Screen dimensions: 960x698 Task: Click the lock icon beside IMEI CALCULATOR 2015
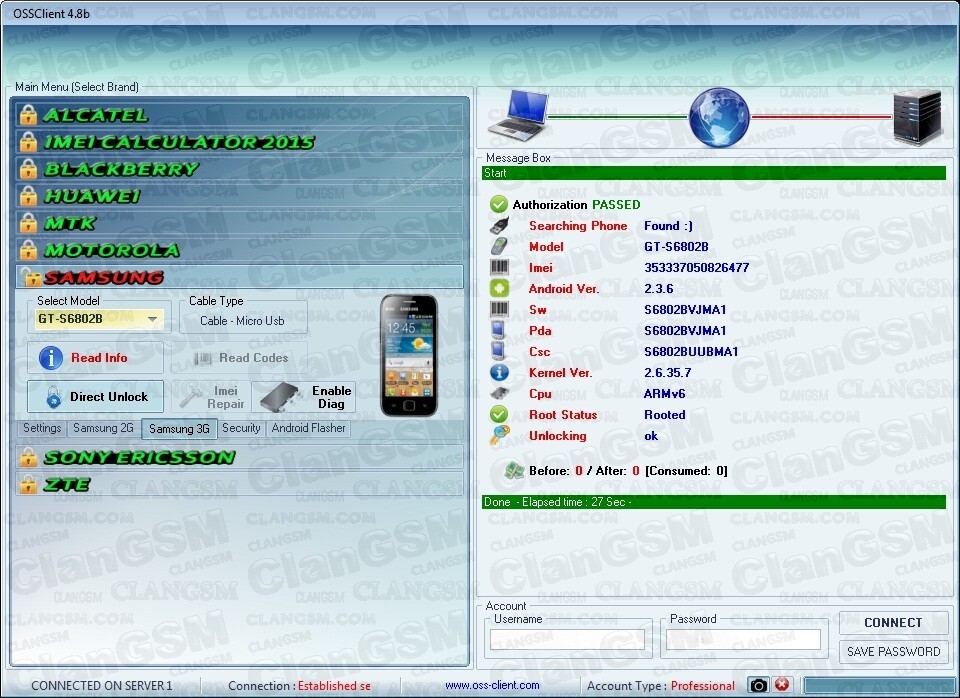coord(28,142)
